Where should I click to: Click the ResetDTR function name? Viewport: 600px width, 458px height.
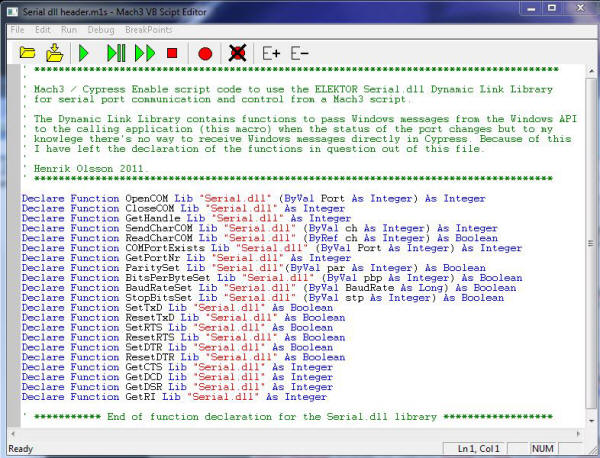click(150, 358)
